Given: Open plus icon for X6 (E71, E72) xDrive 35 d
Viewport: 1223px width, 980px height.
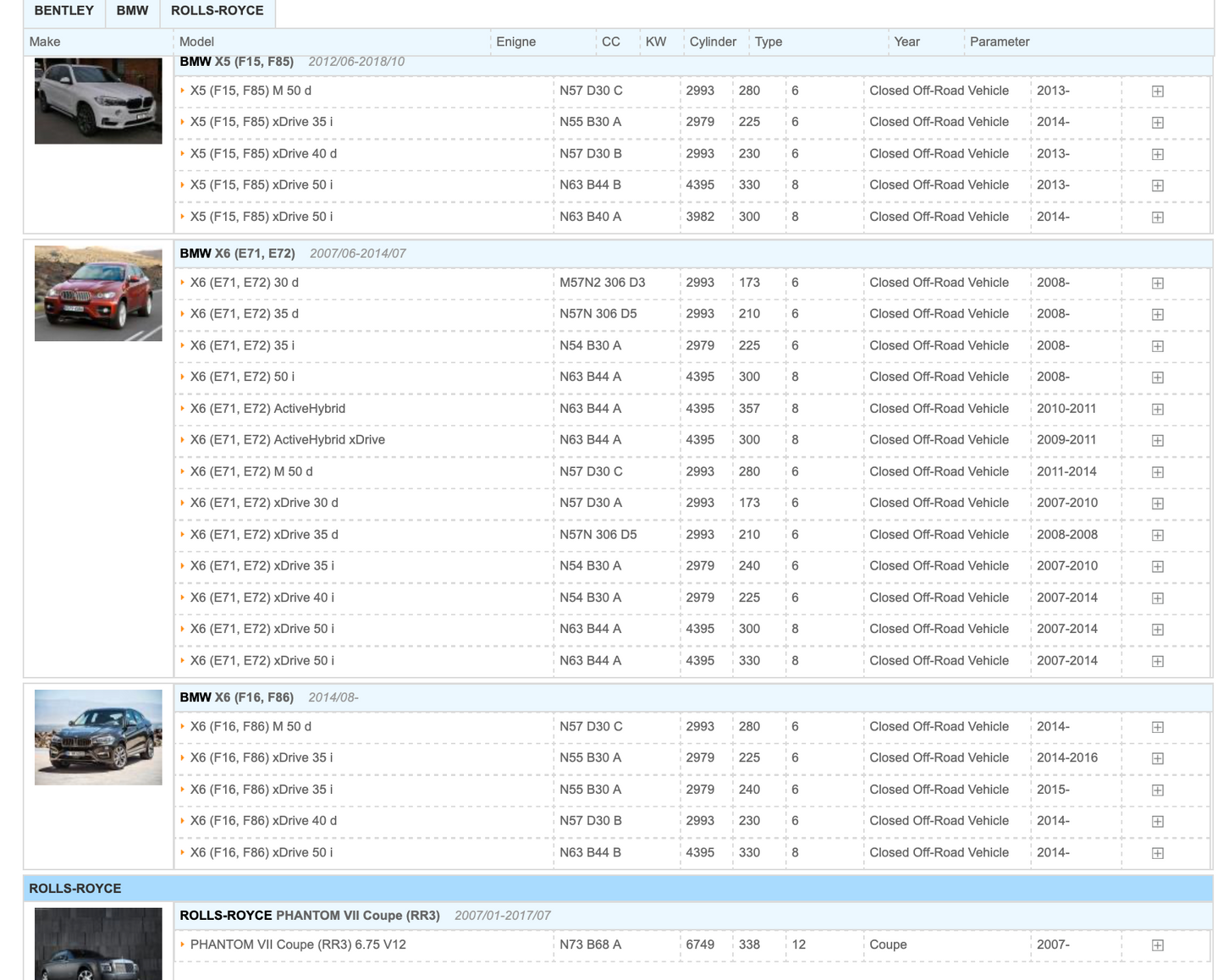Looking at the screenshot, I should pyautogui.click(x=1157, y=535).
